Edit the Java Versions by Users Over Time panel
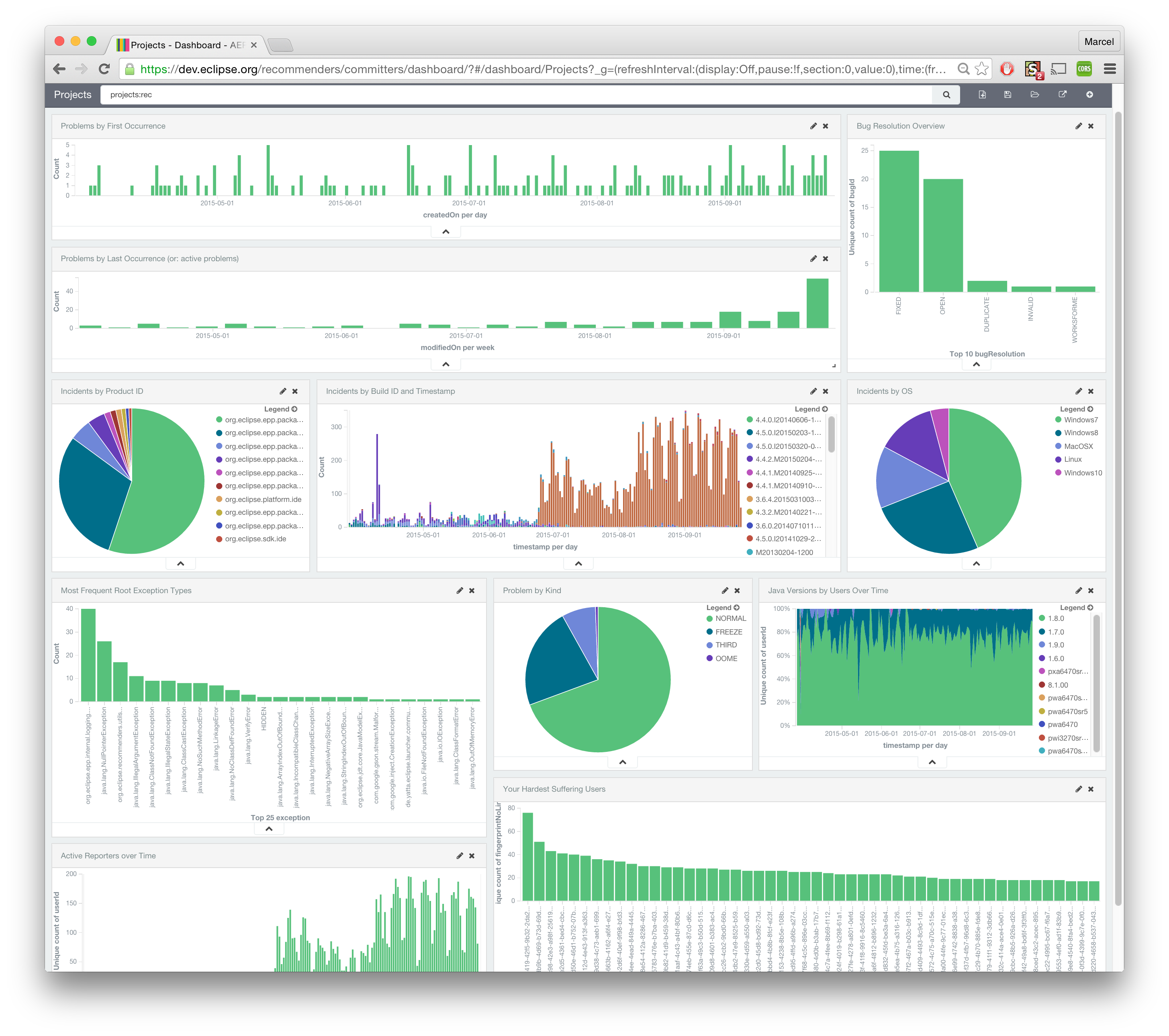 [x=1079, y=590]
